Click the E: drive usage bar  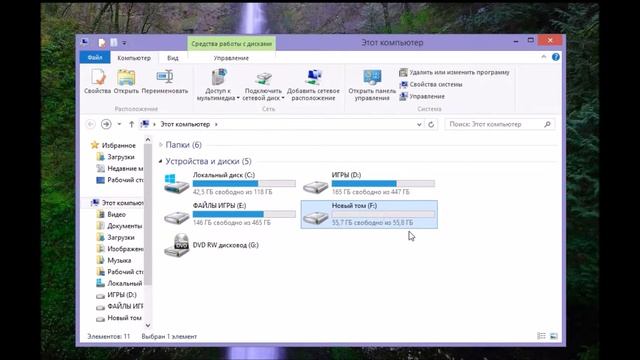[x=244, y=214]
